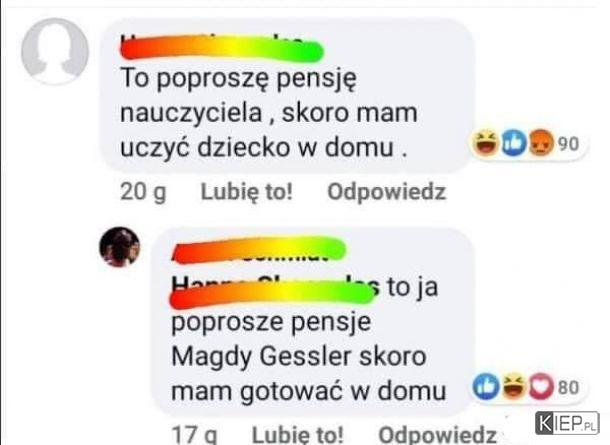Click the angry face reaction icon
610x445 pixels.
pos(541,143)
